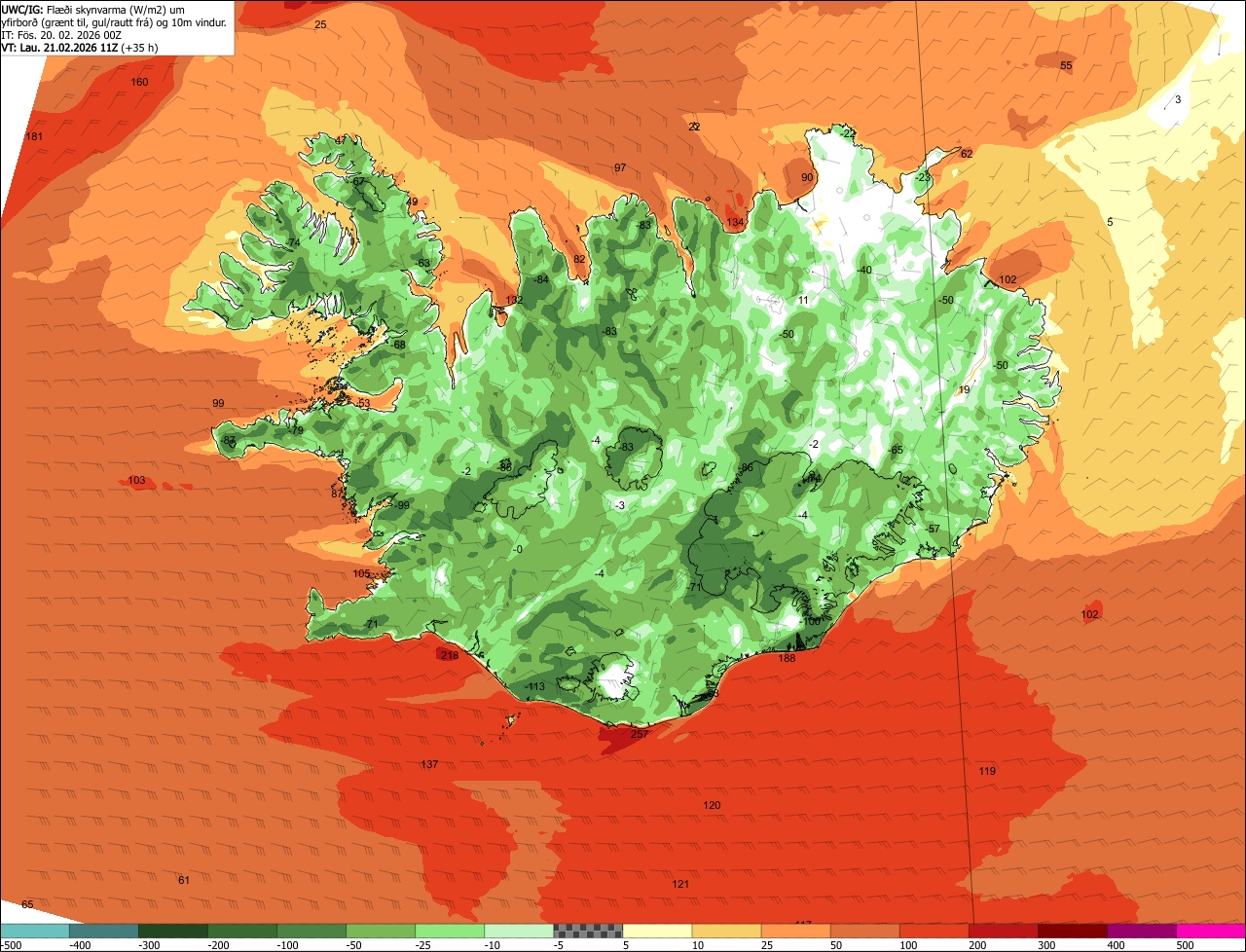Click the '82' value on the north coast
1246x952 pixels.
580,259
